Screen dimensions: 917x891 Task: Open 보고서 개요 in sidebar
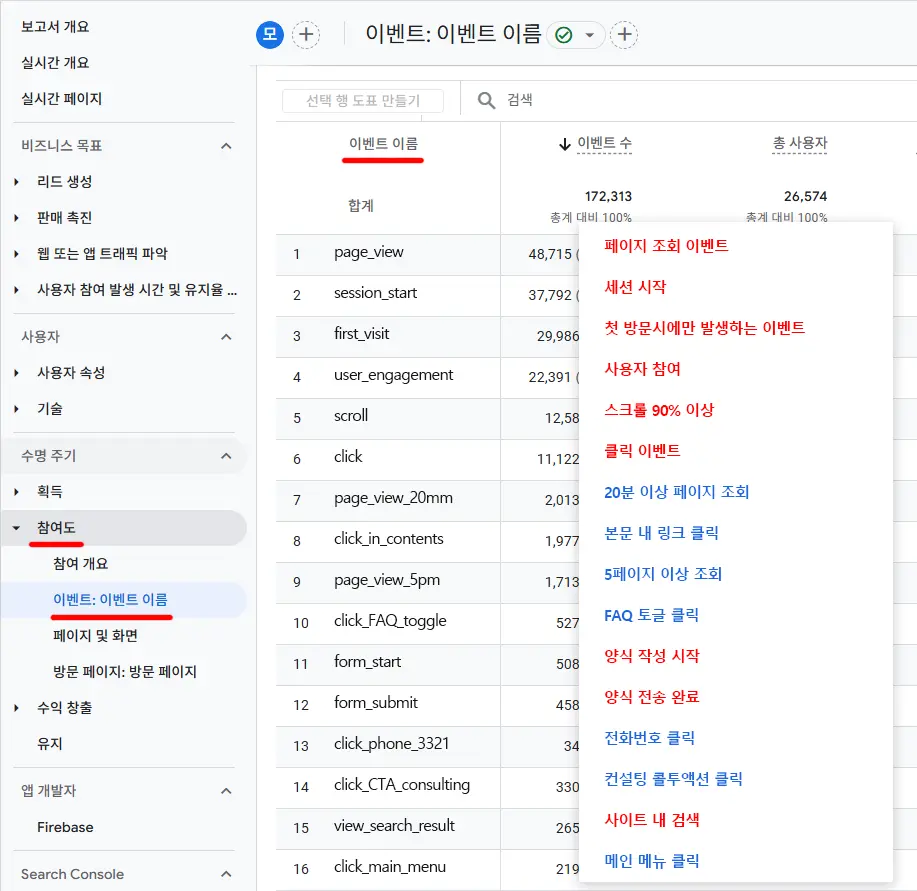click(55, 27)
